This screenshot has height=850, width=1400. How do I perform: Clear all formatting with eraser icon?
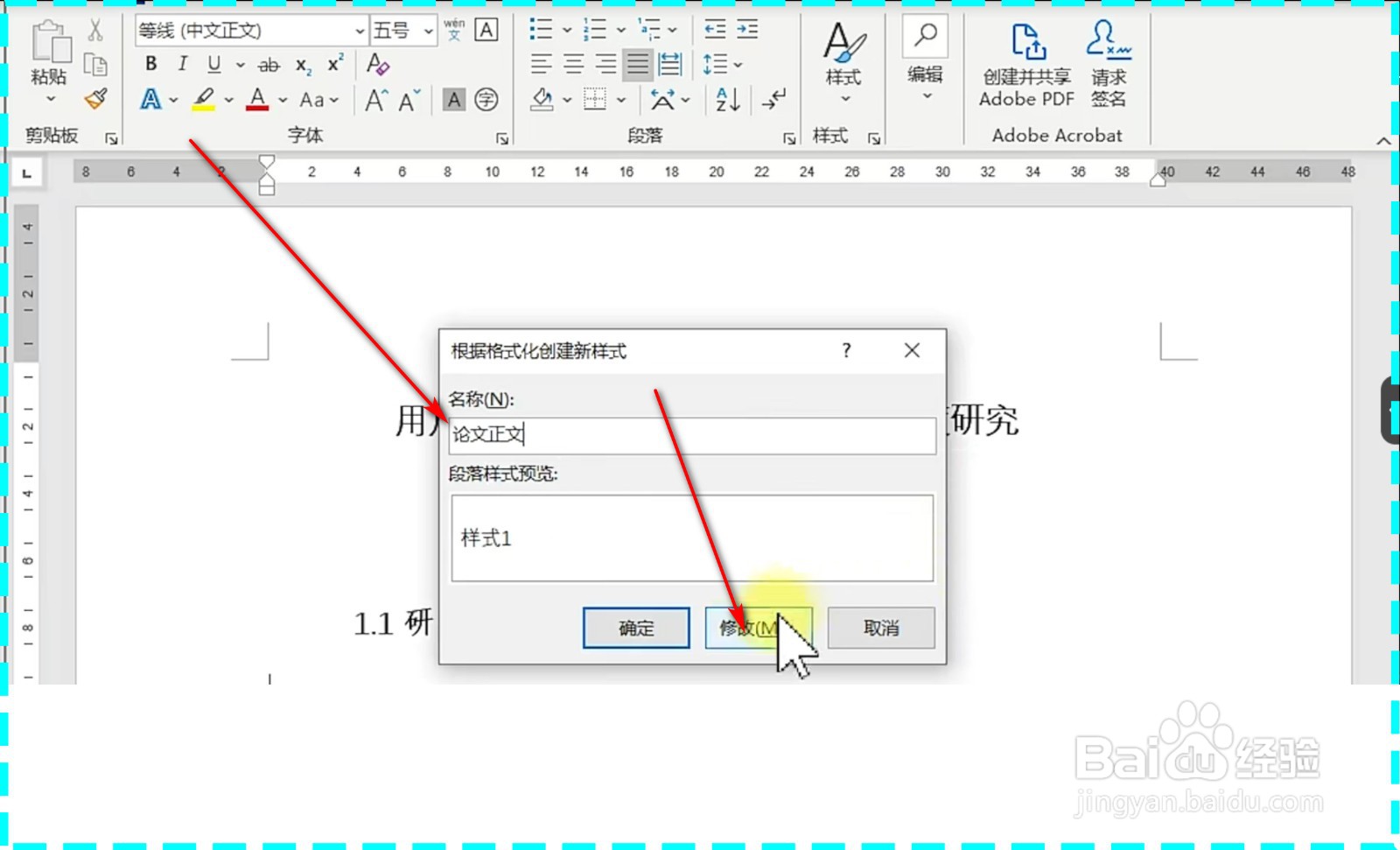378,64
